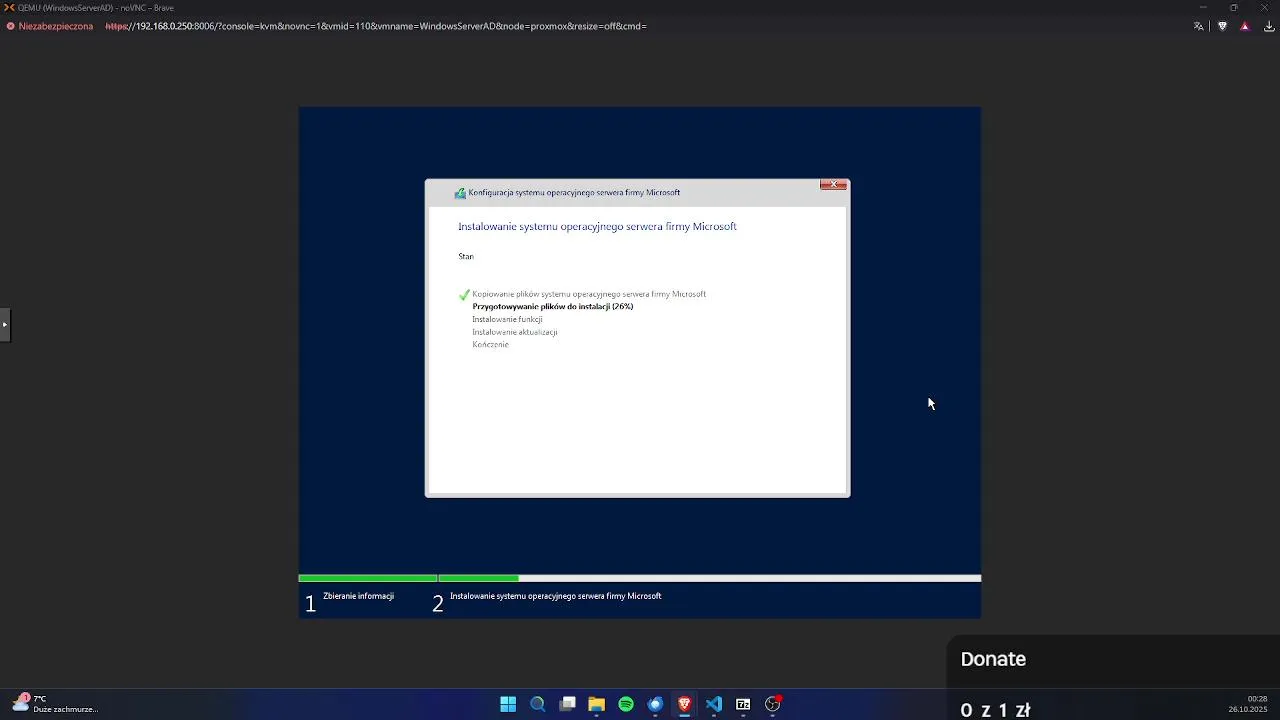Restore down the Brave window
The height and width of the screenshot is (720, 1280).
click(x=1234, y=7)
